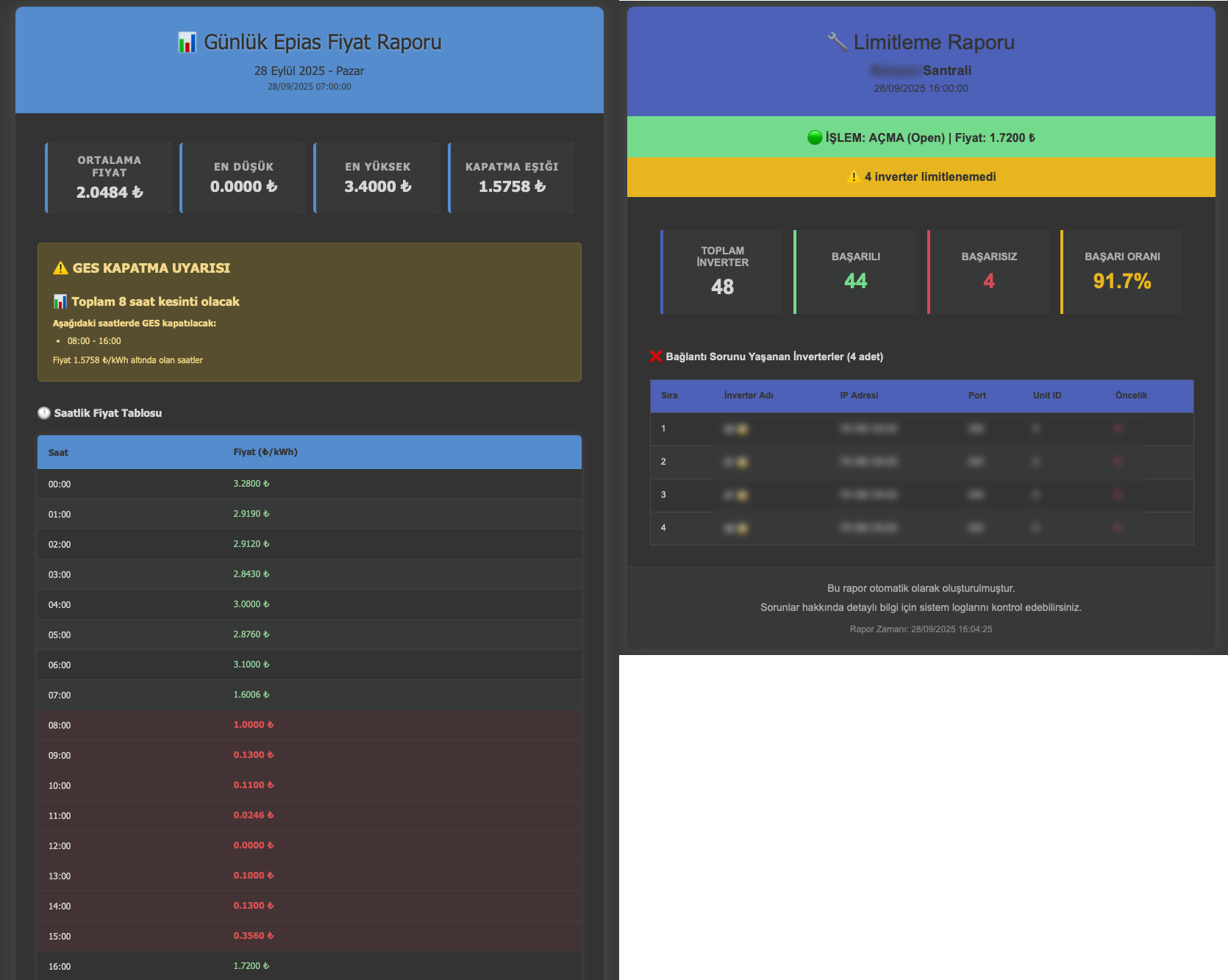Click the Fiyat (₺/kWh) column header
1228x980 pixels.
pos(265,452)
